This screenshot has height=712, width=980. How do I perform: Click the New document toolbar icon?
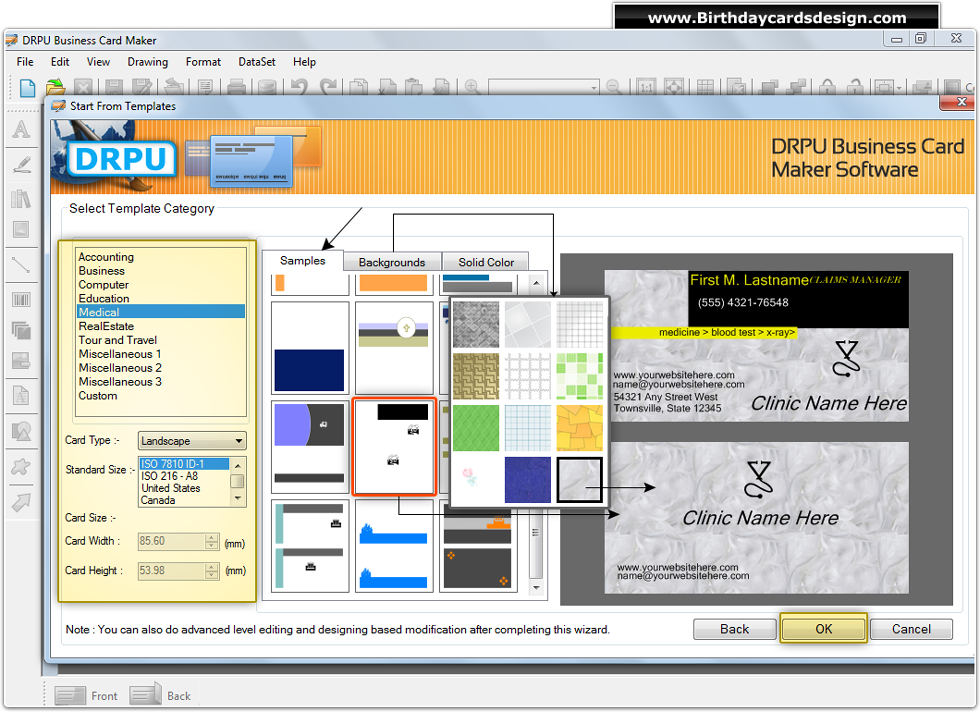(27, 88)
